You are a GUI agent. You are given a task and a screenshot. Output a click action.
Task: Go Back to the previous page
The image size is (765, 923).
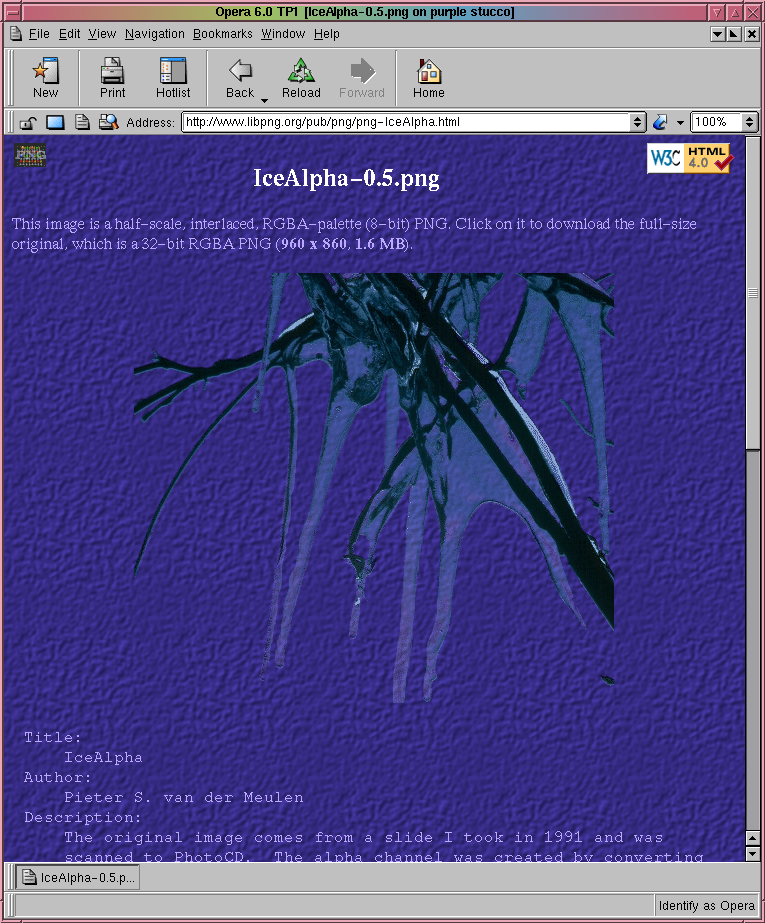tap(240, 78)
